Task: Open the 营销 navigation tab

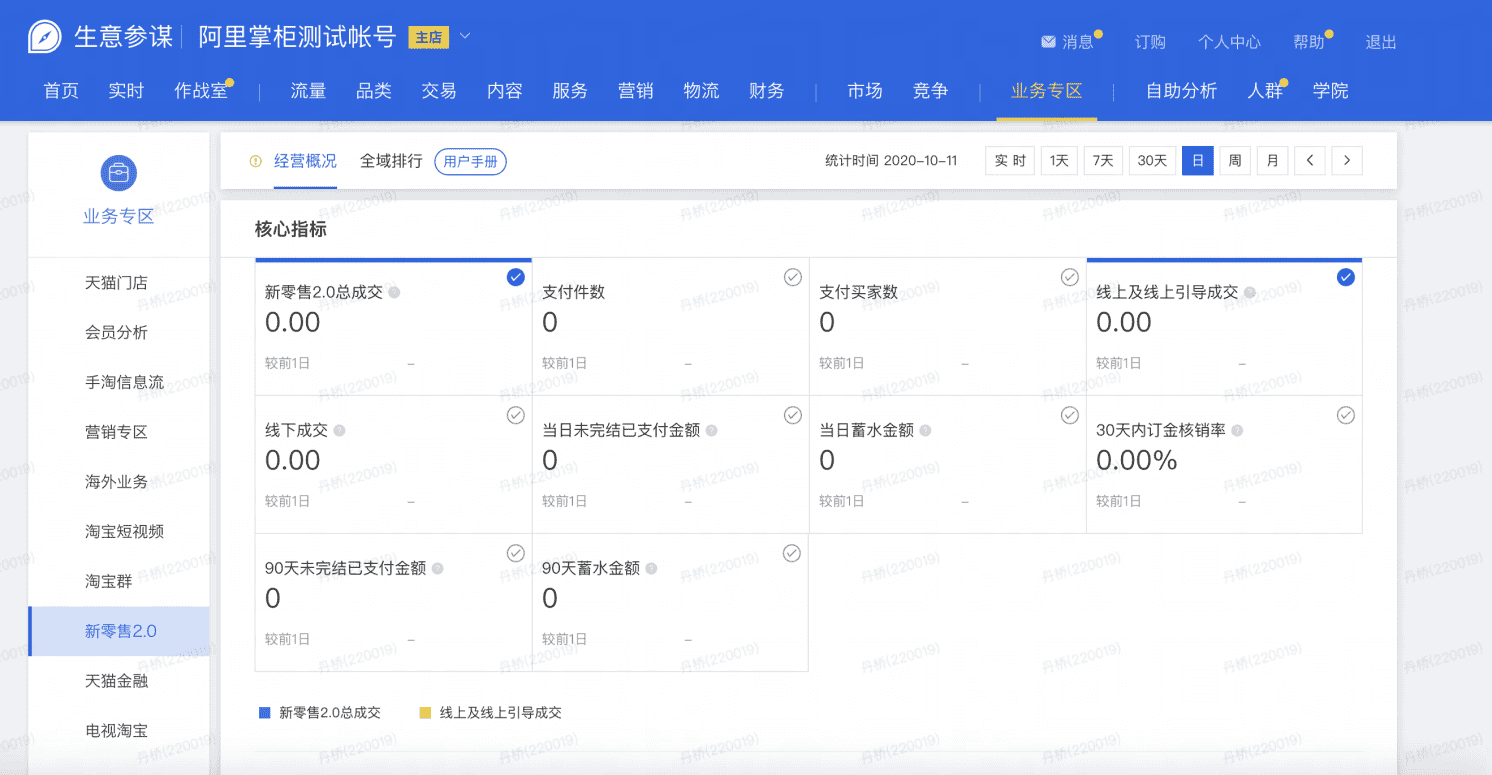Action: point(636,91)
